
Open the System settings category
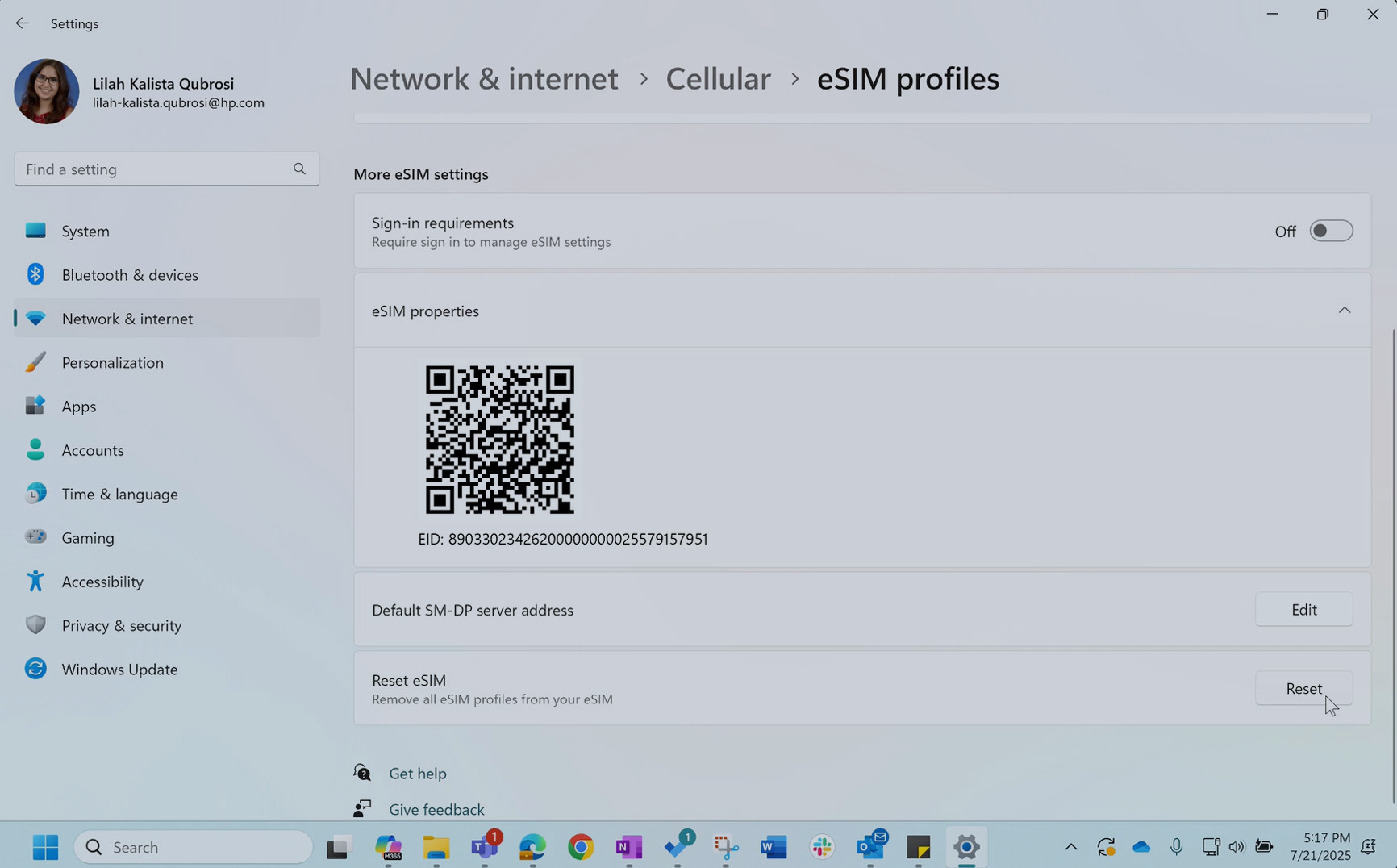85,231
